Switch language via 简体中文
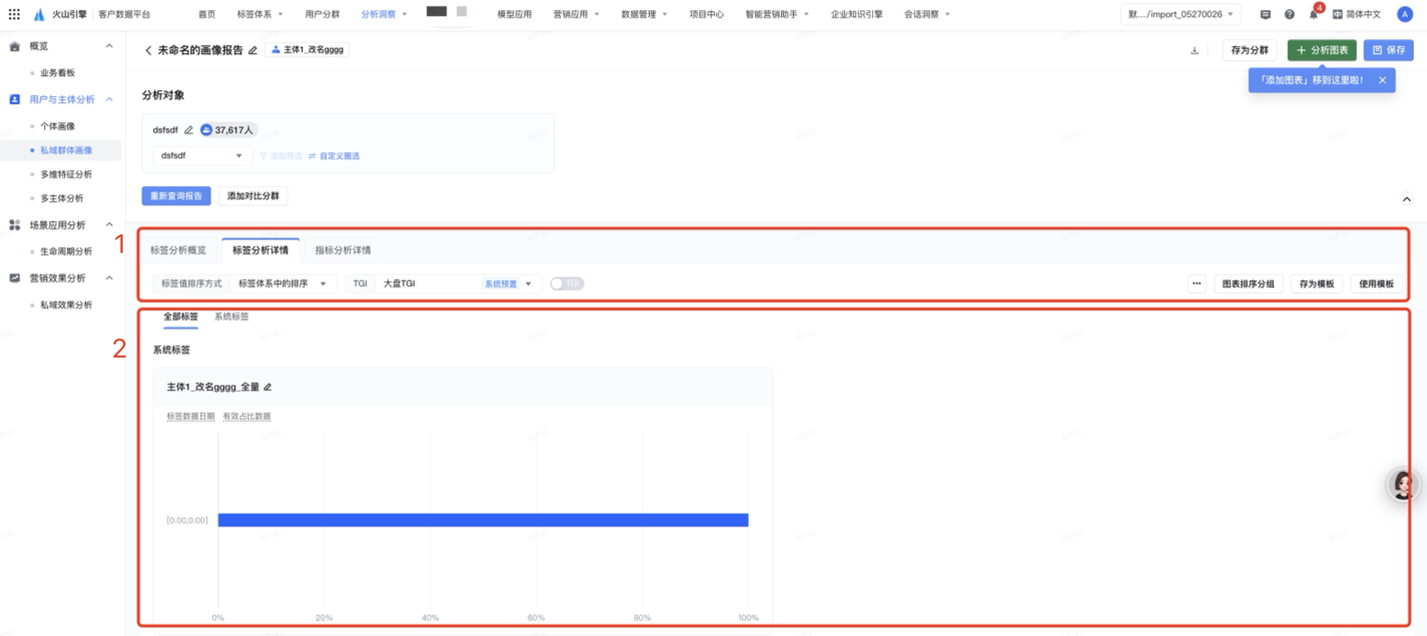This screenshot has height=636, width=1427. tap(1357, 14)
